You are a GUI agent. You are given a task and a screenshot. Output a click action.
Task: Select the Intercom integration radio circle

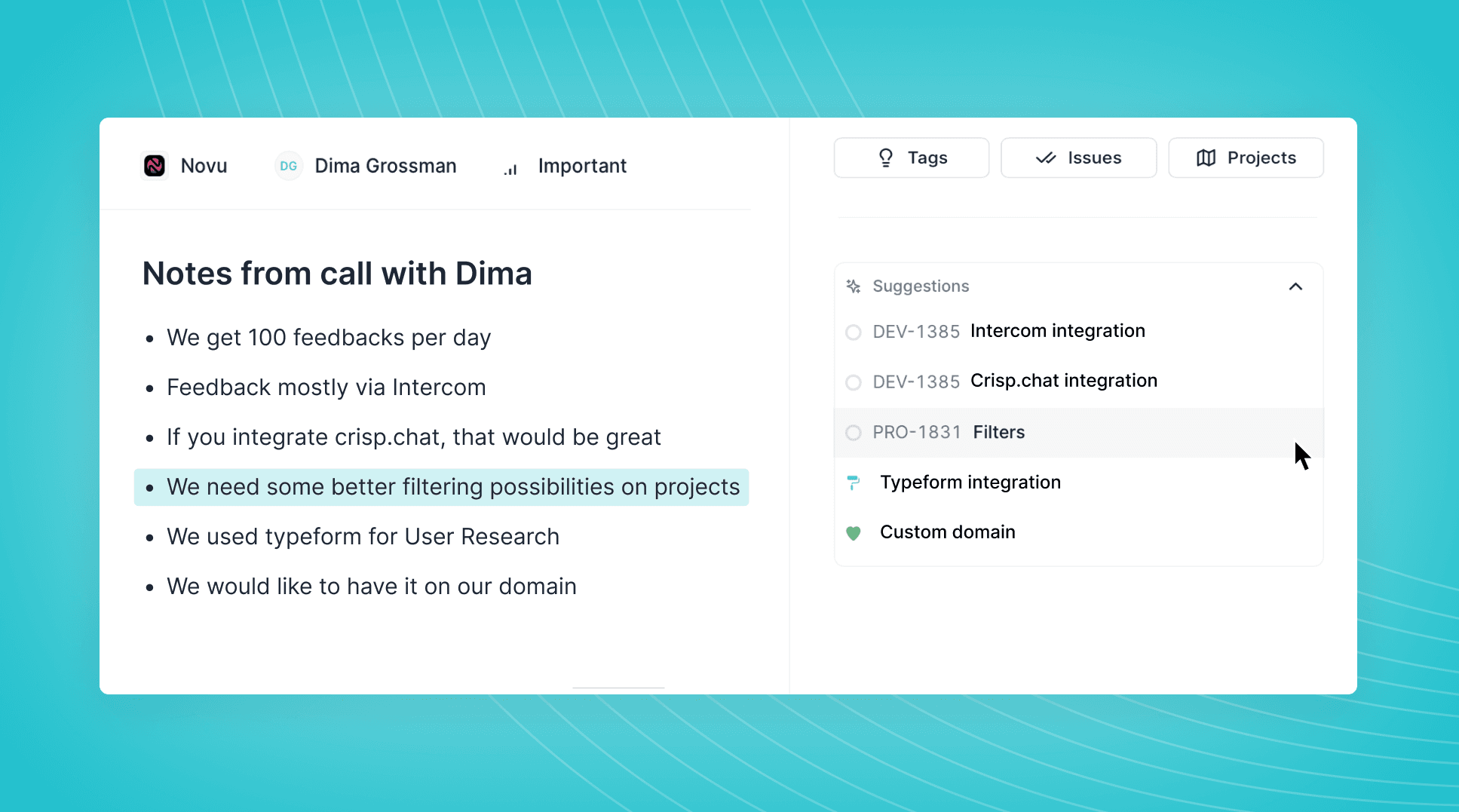click(x=854, y=332)
